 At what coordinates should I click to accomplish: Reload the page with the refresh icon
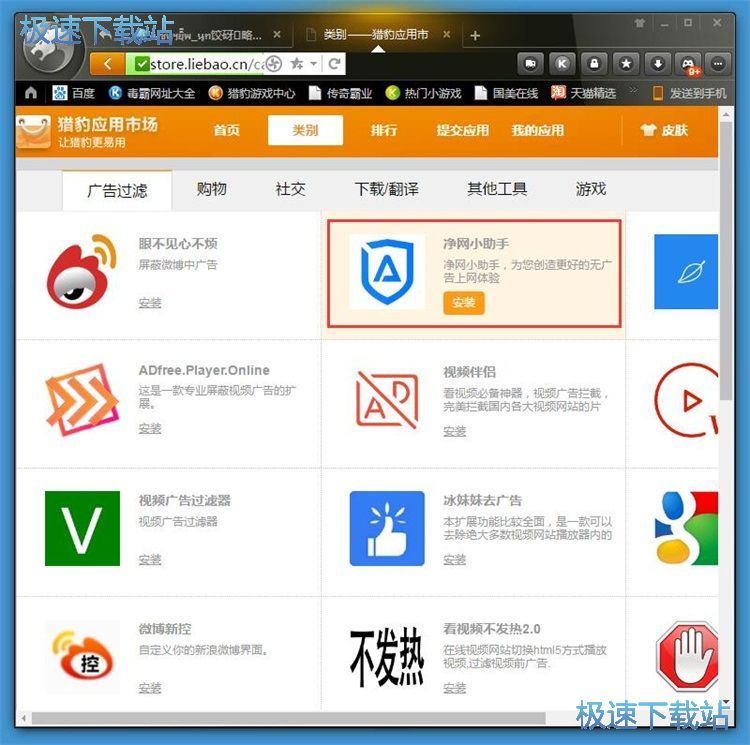coord(334,64)
